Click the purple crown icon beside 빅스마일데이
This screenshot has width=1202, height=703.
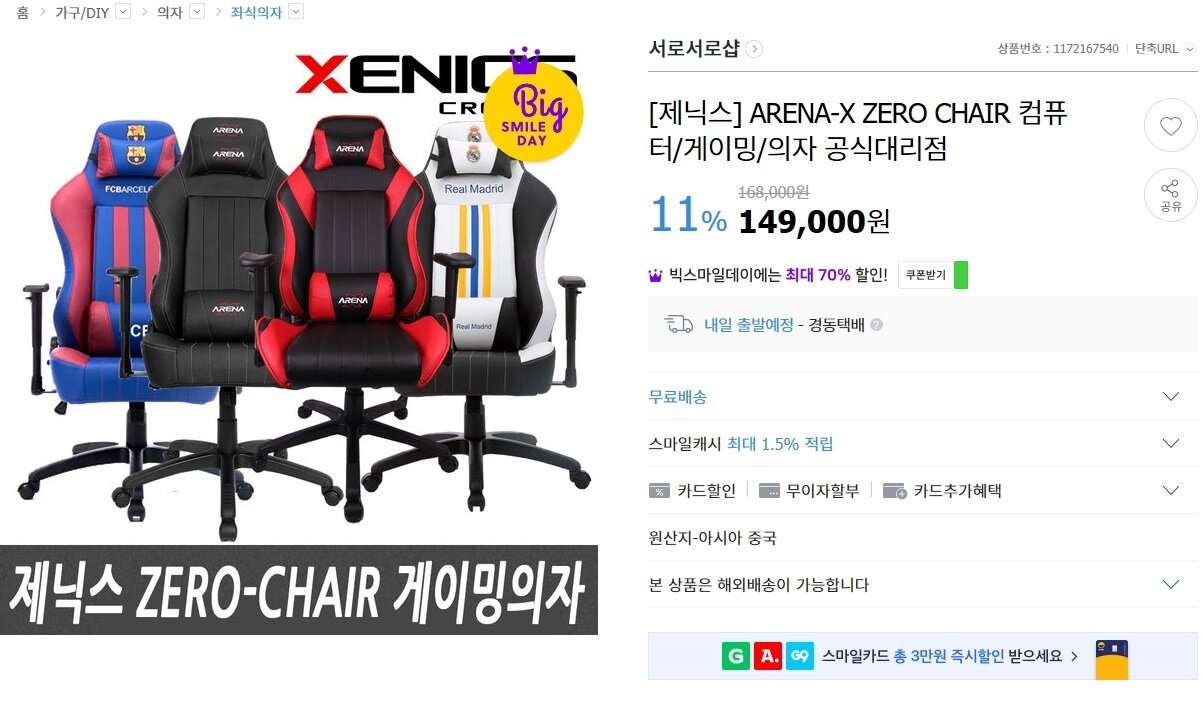click(656, 275)
